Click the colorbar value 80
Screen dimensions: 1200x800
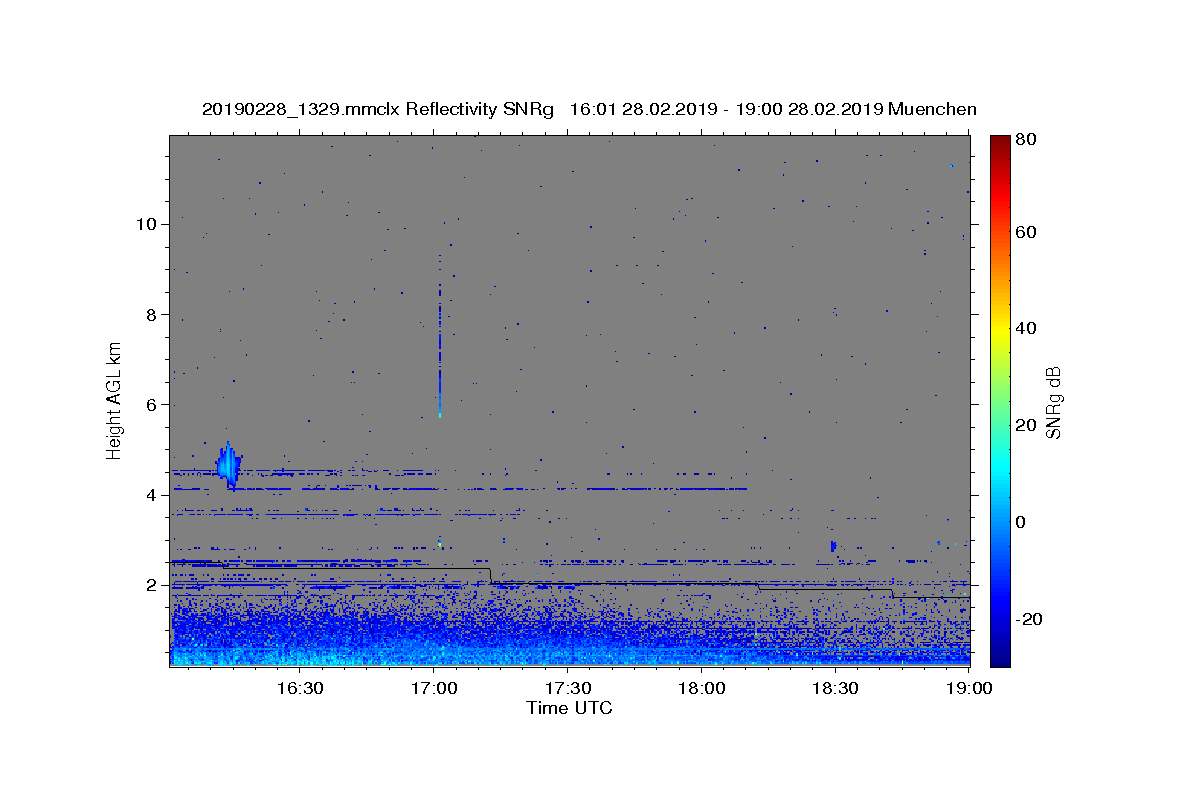(x=1028, y=140)
